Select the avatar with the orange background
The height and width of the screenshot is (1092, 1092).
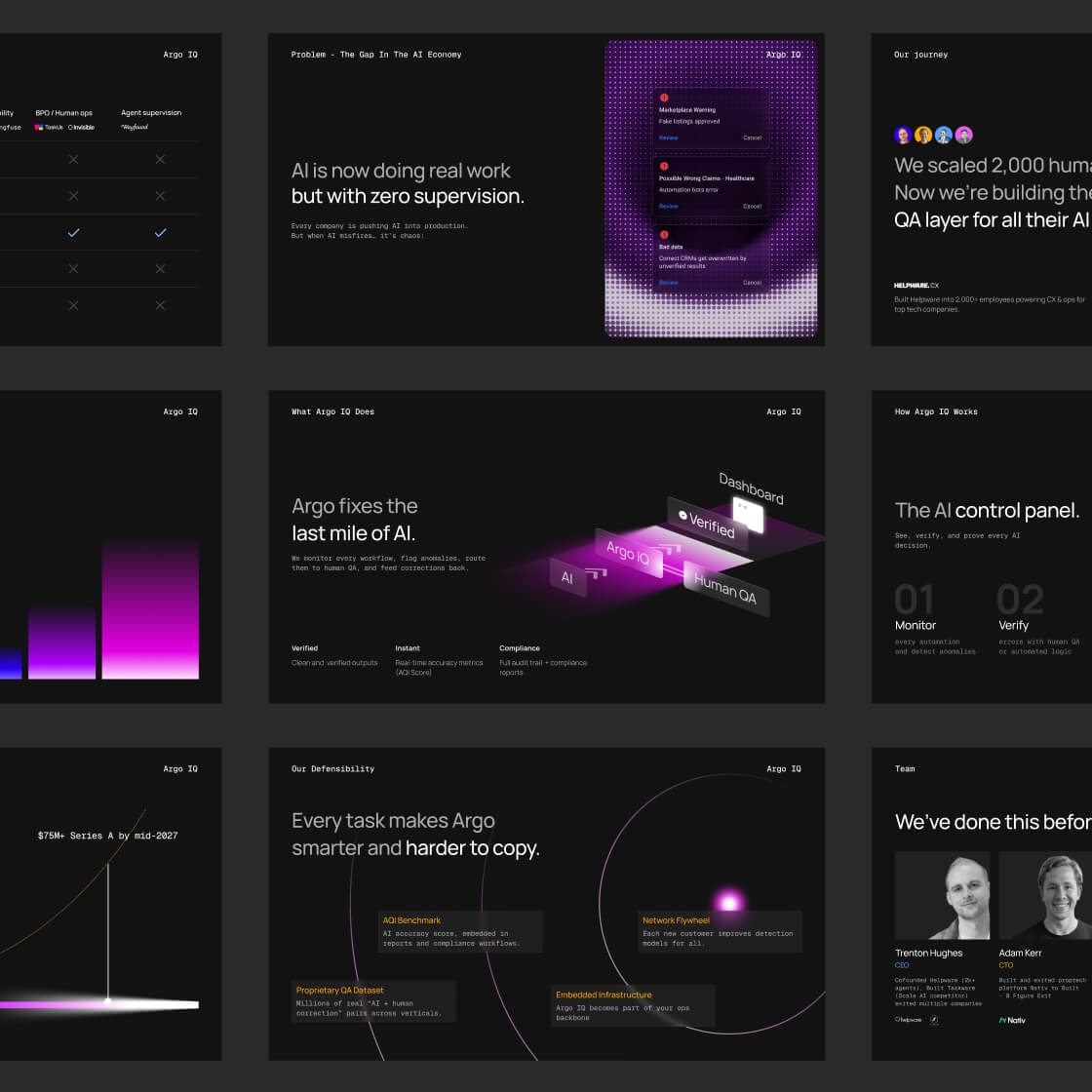coord(923,136)
